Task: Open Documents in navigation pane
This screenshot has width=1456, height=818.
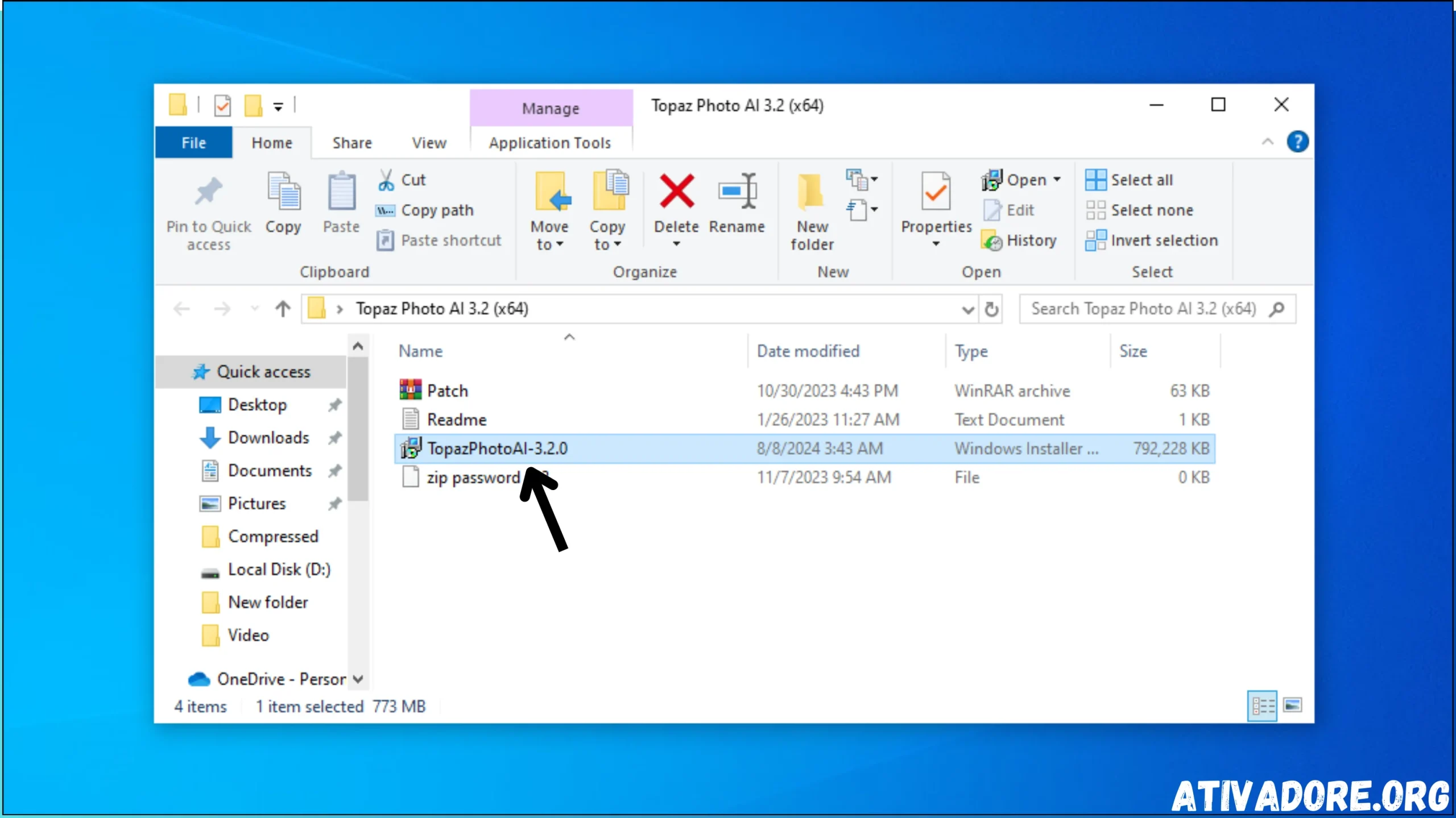Action: pyautogui.click(x=270, y=471)
